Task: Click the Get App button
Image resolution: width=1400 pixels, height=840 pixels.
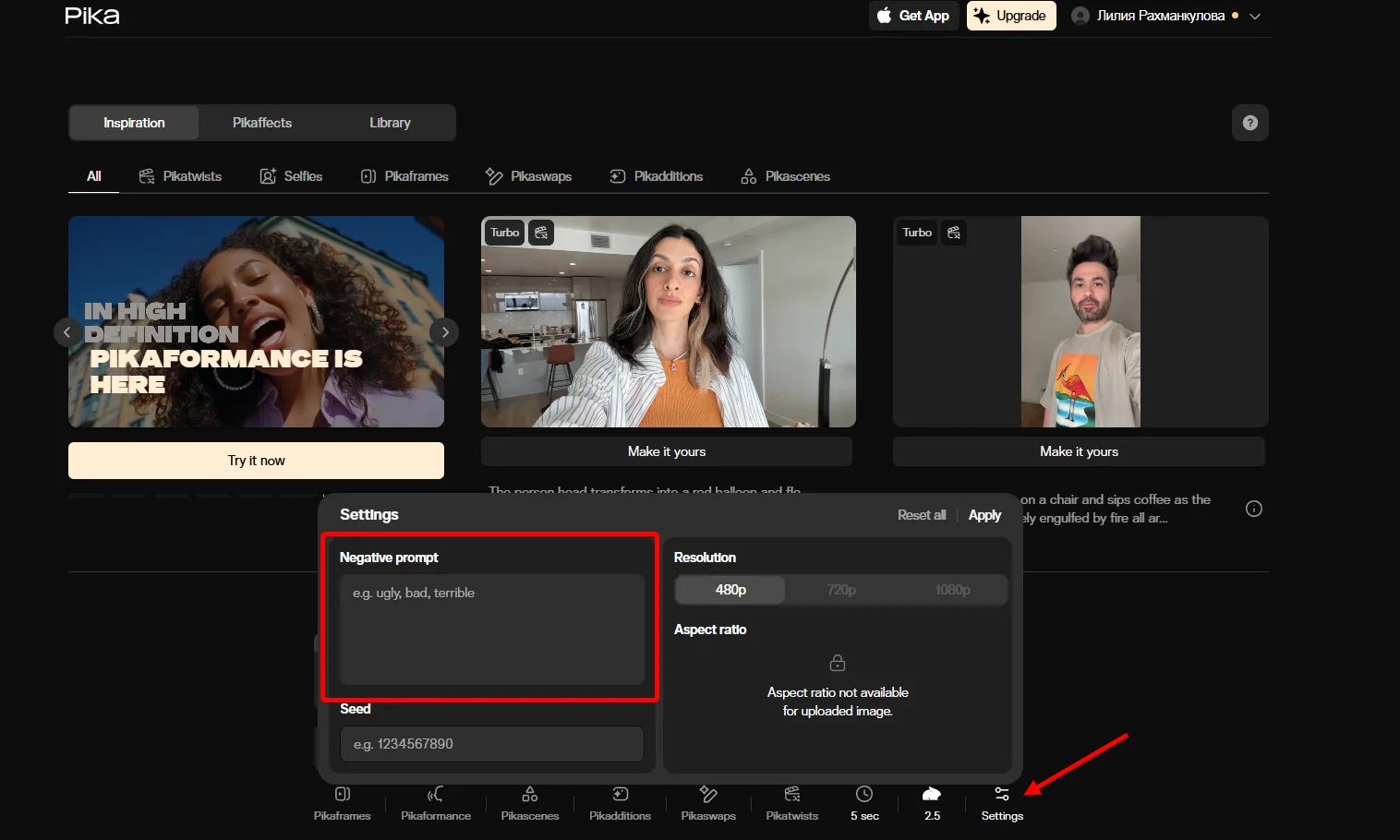Action: click(x=912, y=16)
